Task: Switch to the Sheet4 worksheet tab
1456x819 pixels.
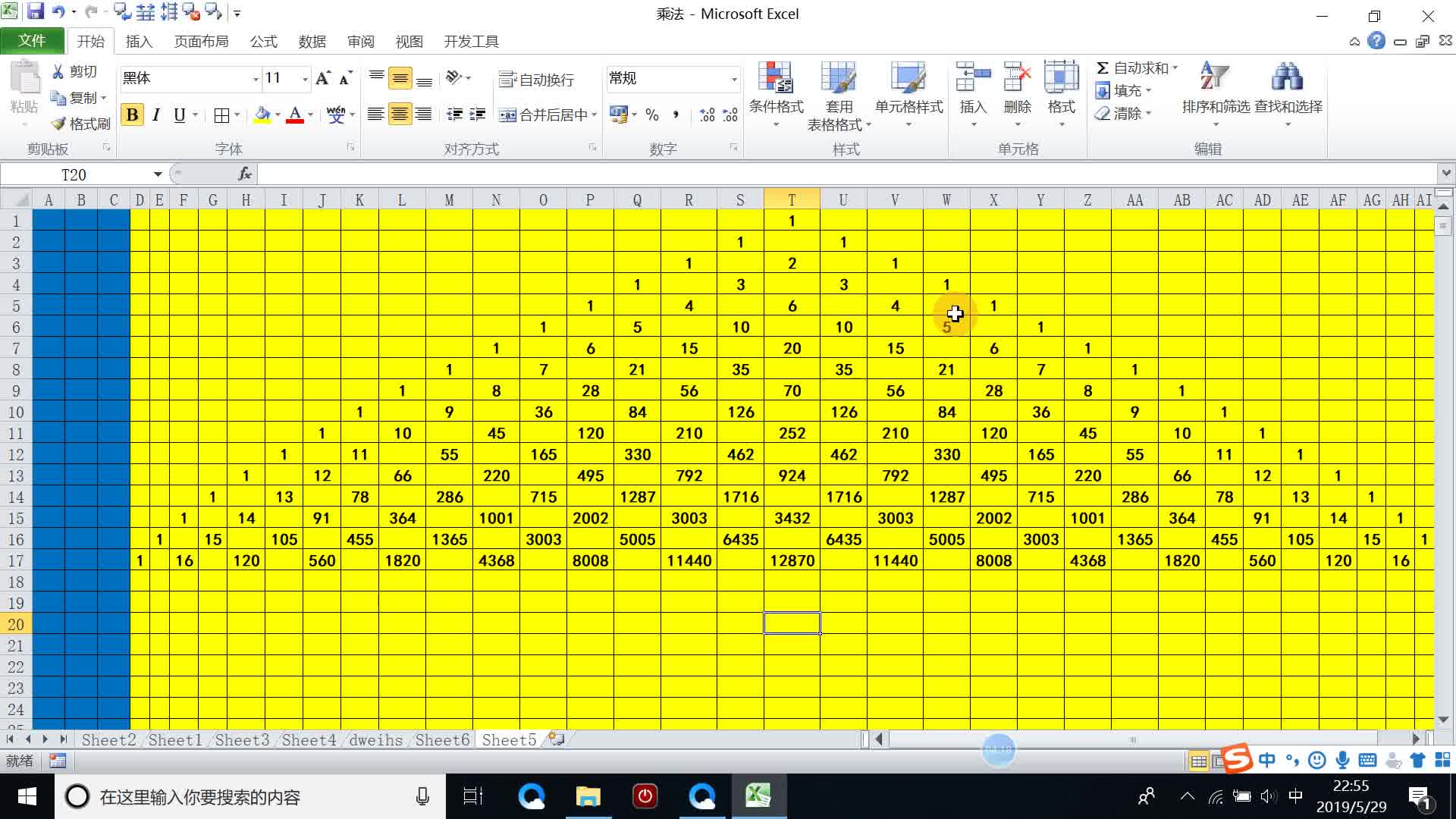Action: [x=308, y=739]
